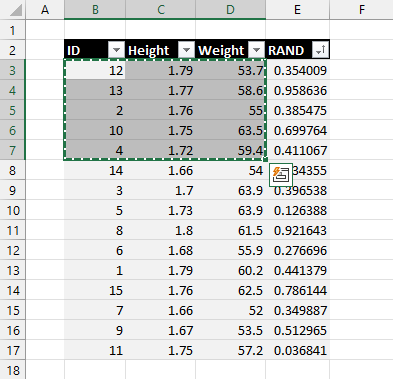Select RAND cell 0.441379

(298, 270)
